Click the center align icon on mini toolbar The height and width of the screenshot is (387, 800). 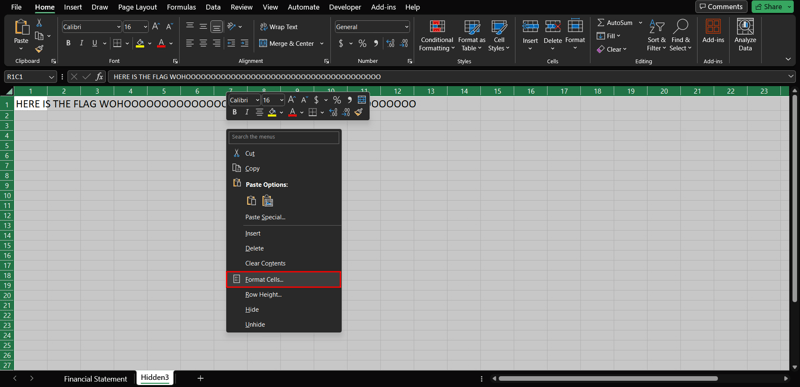260,112
